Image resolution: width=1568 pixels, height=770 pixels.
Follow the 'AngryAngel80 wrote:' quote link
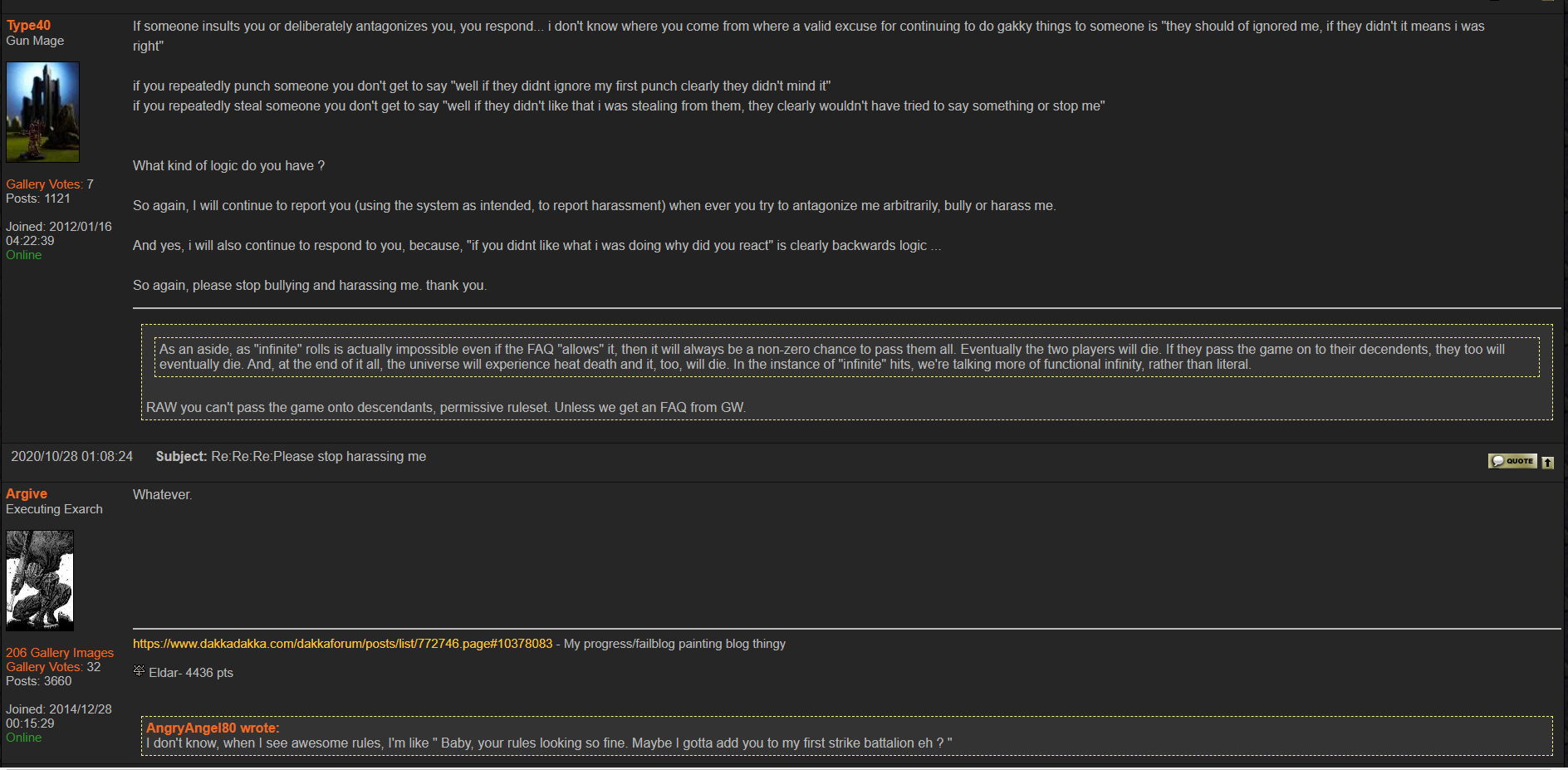click(213, 728)
